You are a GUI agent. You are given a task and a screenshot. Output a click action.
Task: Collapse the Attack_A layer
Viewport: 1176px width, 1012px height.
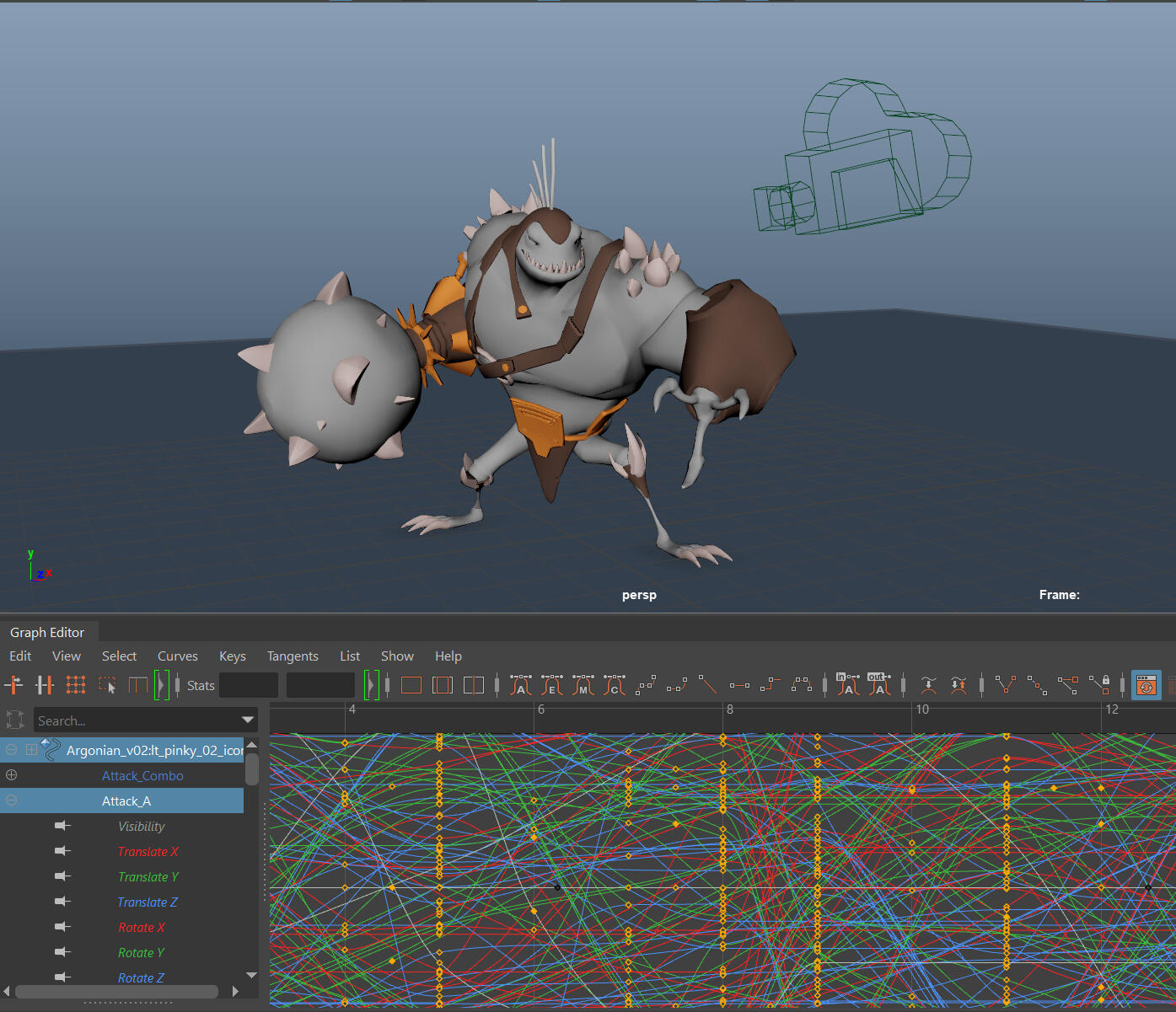point(11,800)
